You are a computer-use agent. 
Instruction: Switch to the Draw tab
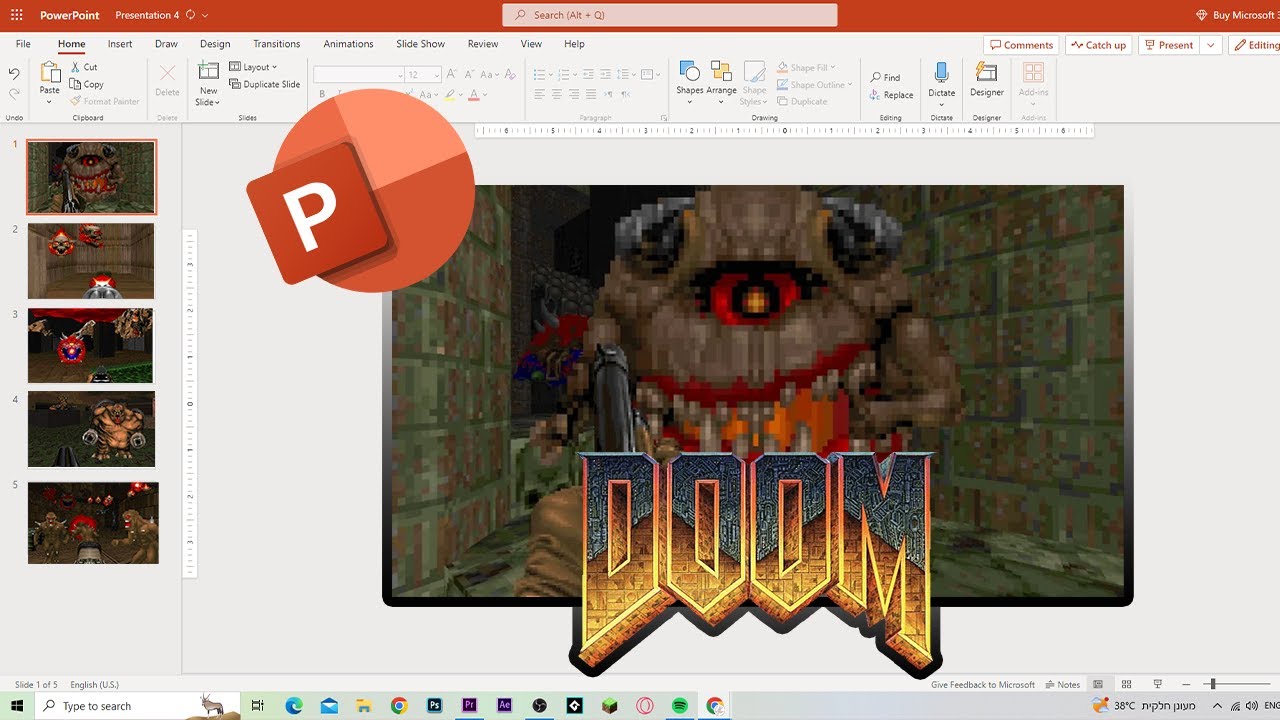166,44
